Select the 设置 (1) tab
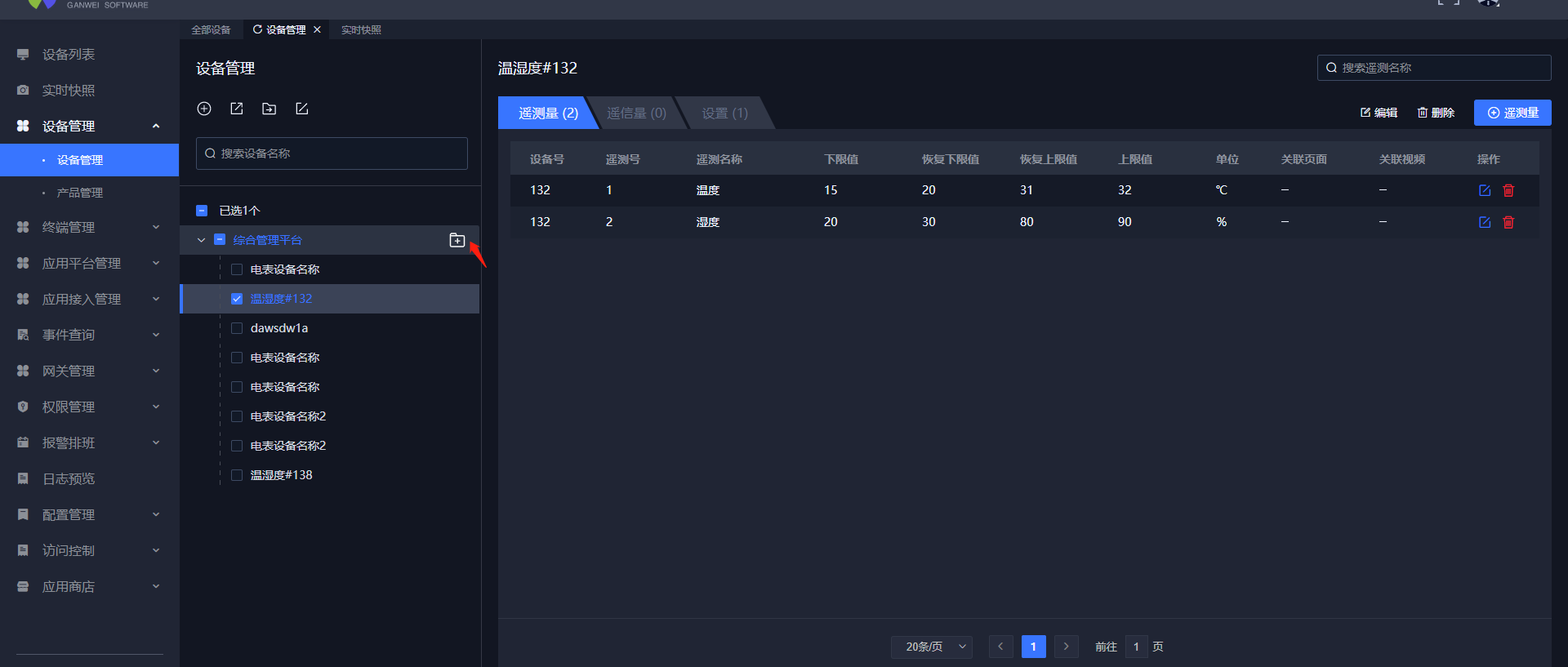Viewport: 1568px width, 667px height. 724,113
